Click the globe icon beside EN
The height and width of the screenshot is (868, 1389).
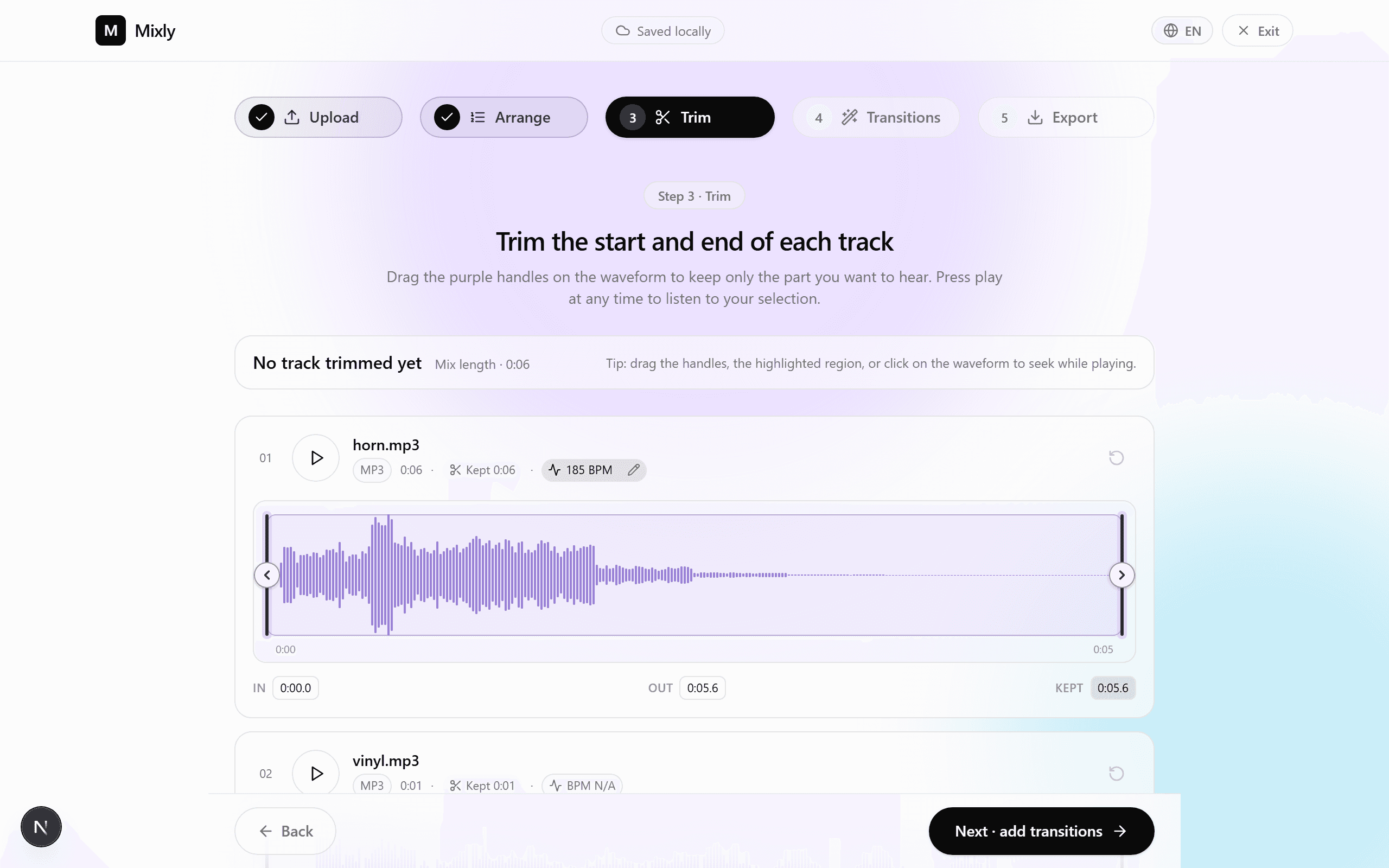point(1170,30)
